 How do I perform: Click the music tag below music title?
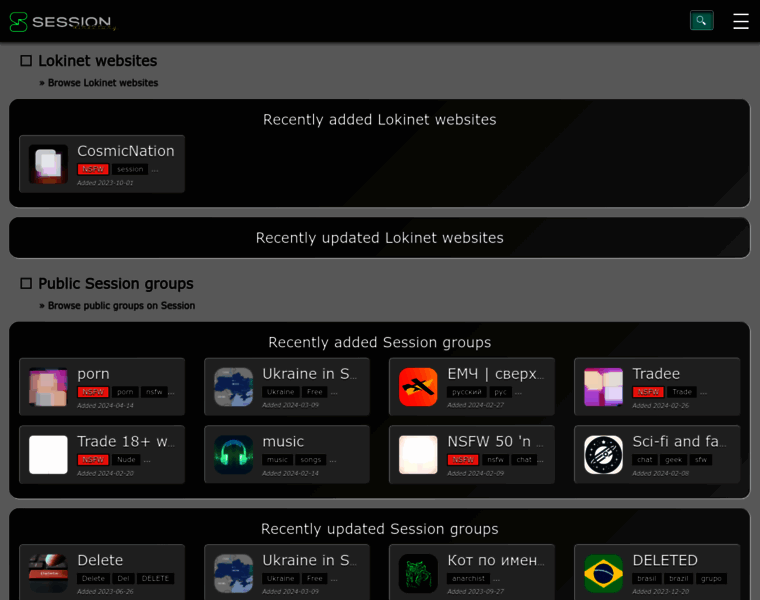(x=277, y=459)
